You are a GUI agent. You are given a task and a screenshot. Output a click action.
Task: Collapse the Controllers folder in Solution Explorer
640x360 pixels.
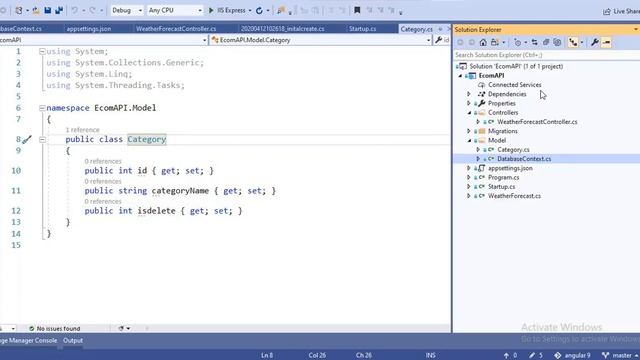pyautogui.click(x=469, y=113)
